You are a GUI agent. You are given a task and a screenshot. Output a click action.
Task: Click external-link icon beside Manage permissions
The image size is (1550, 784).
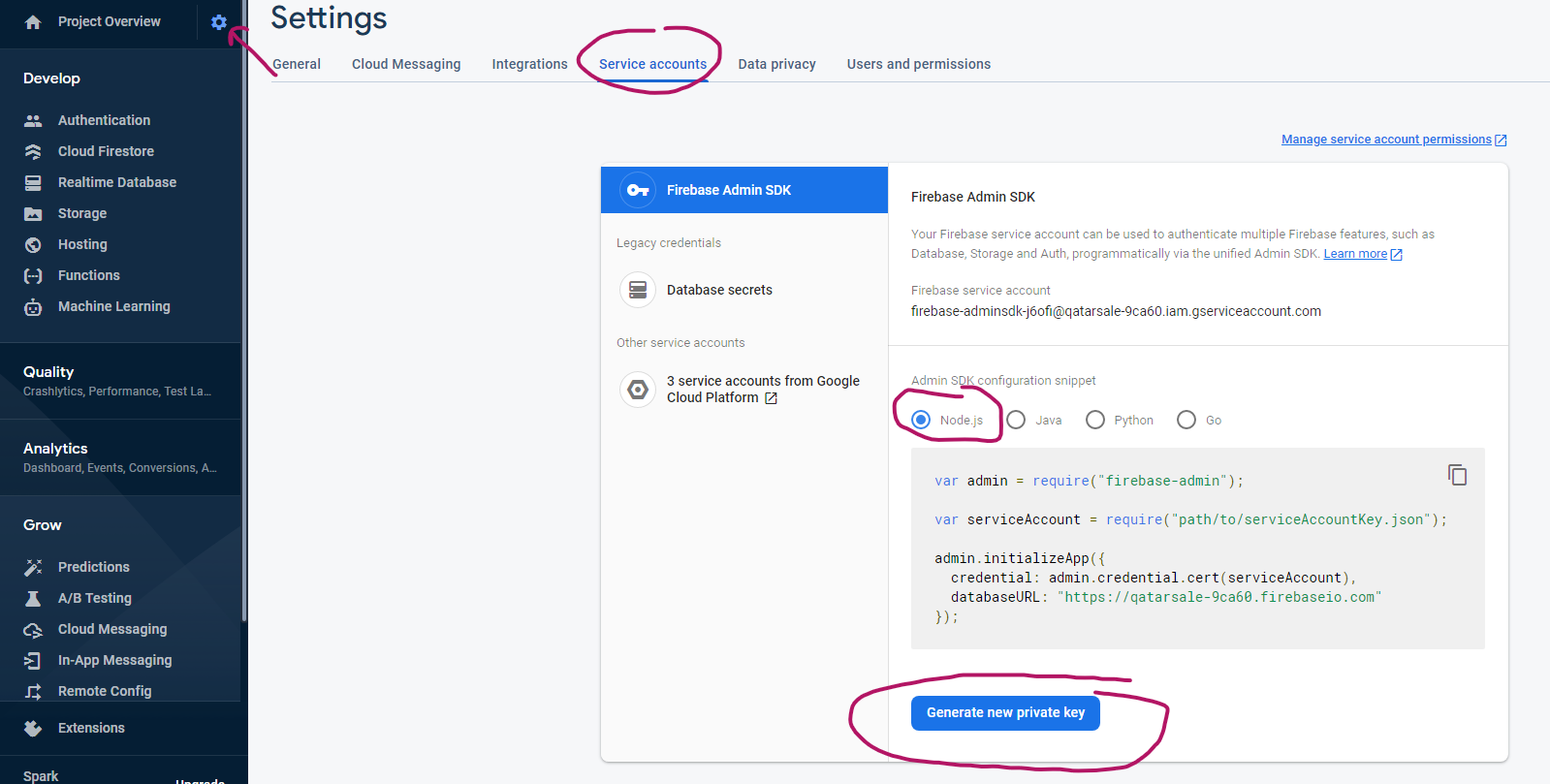[x=1501, y=141]
